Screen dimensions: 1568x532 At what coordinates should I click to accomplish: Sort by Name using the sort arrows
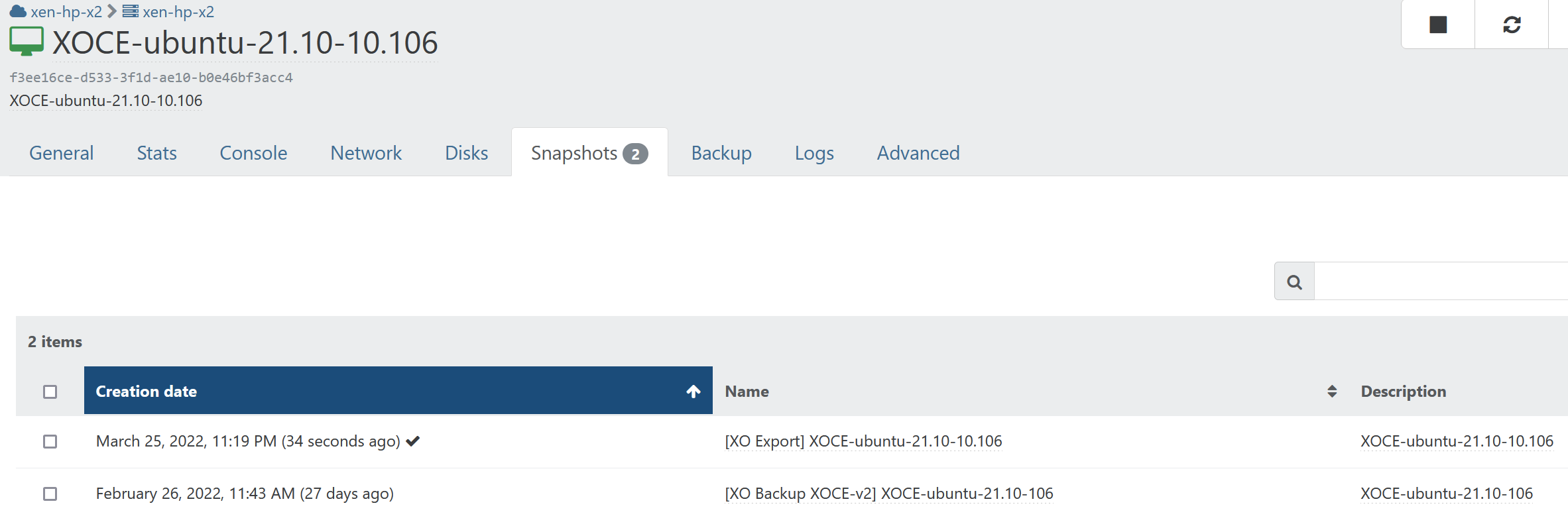(x=1332, y=392)
